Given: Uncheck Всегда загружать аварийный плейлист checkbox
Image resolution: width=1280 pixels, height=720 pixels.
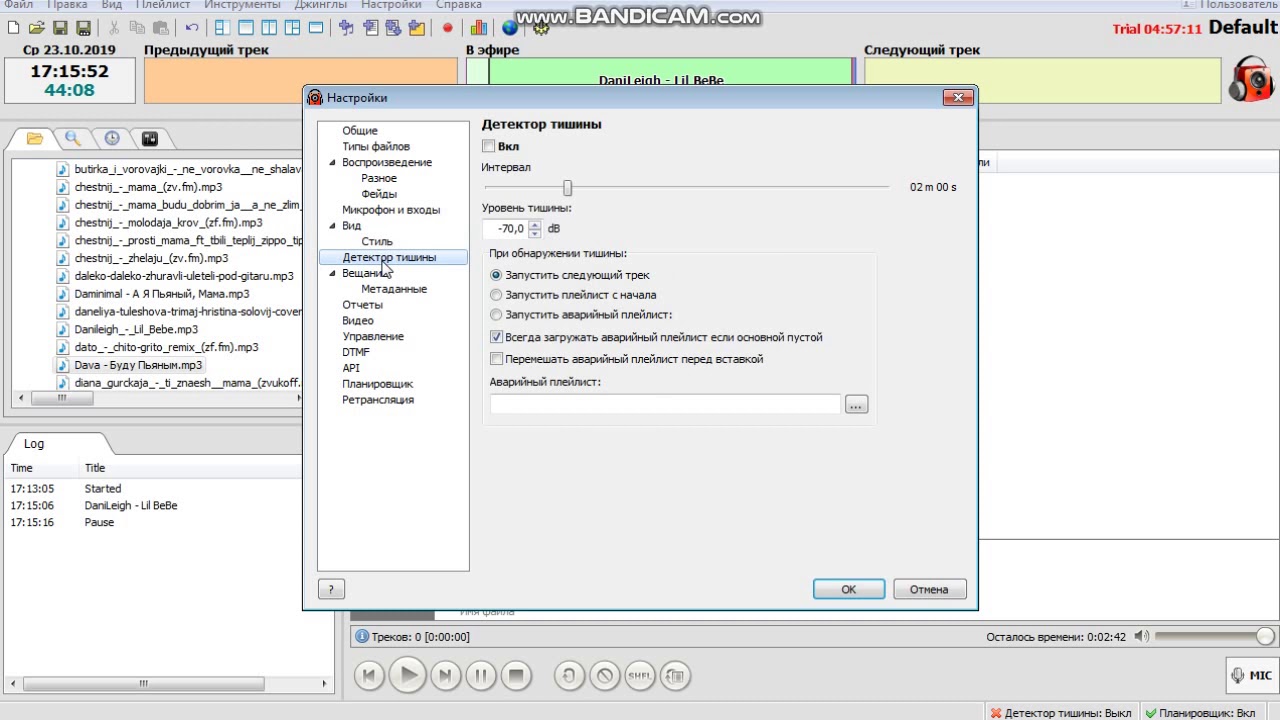Looking at the screenshot, I should (496, 337).
